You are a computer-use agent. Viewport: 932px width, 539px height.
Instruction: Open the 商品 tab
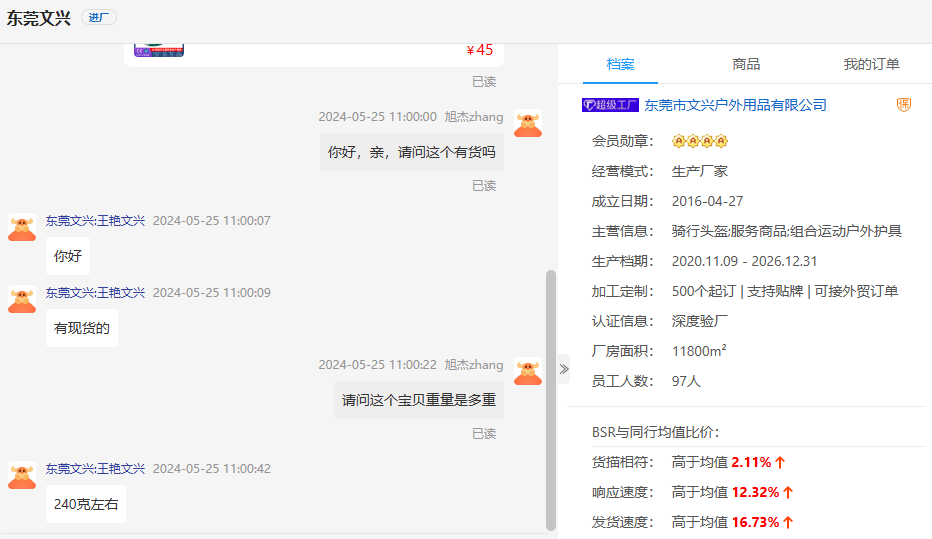746,64
